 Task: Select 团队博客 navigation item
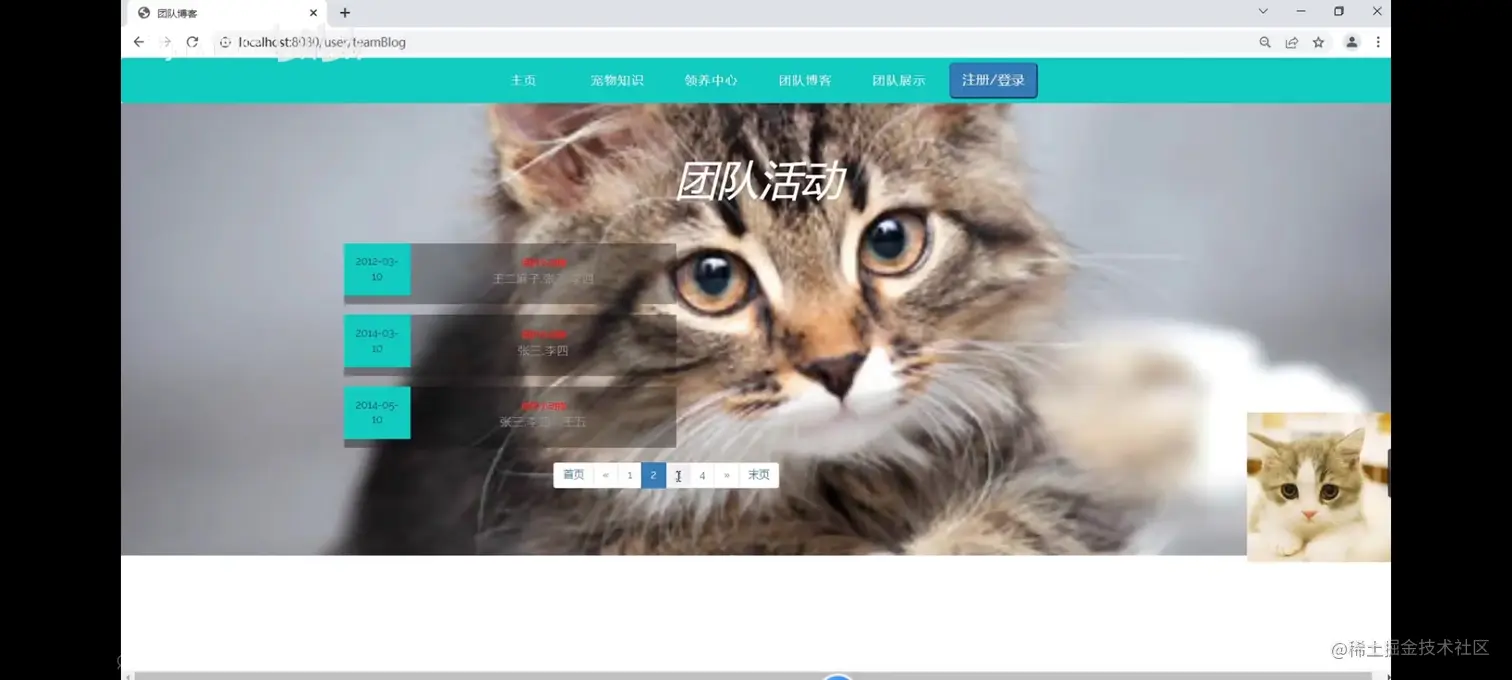point(805,80)
